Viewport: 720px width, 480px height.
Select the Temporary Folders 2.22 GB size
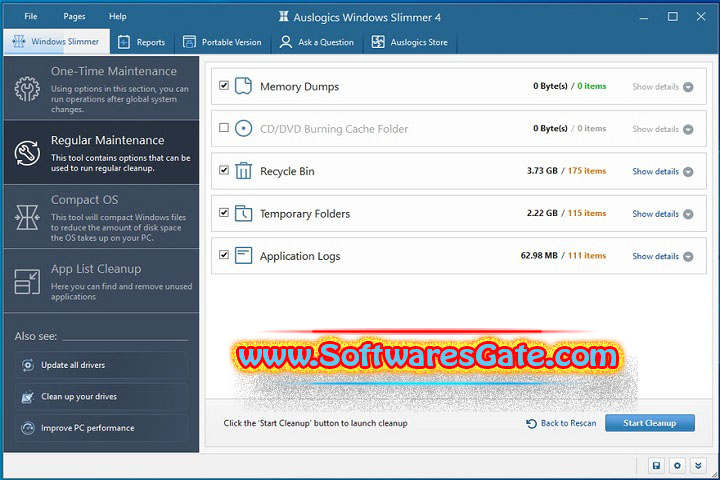(542, 213)
